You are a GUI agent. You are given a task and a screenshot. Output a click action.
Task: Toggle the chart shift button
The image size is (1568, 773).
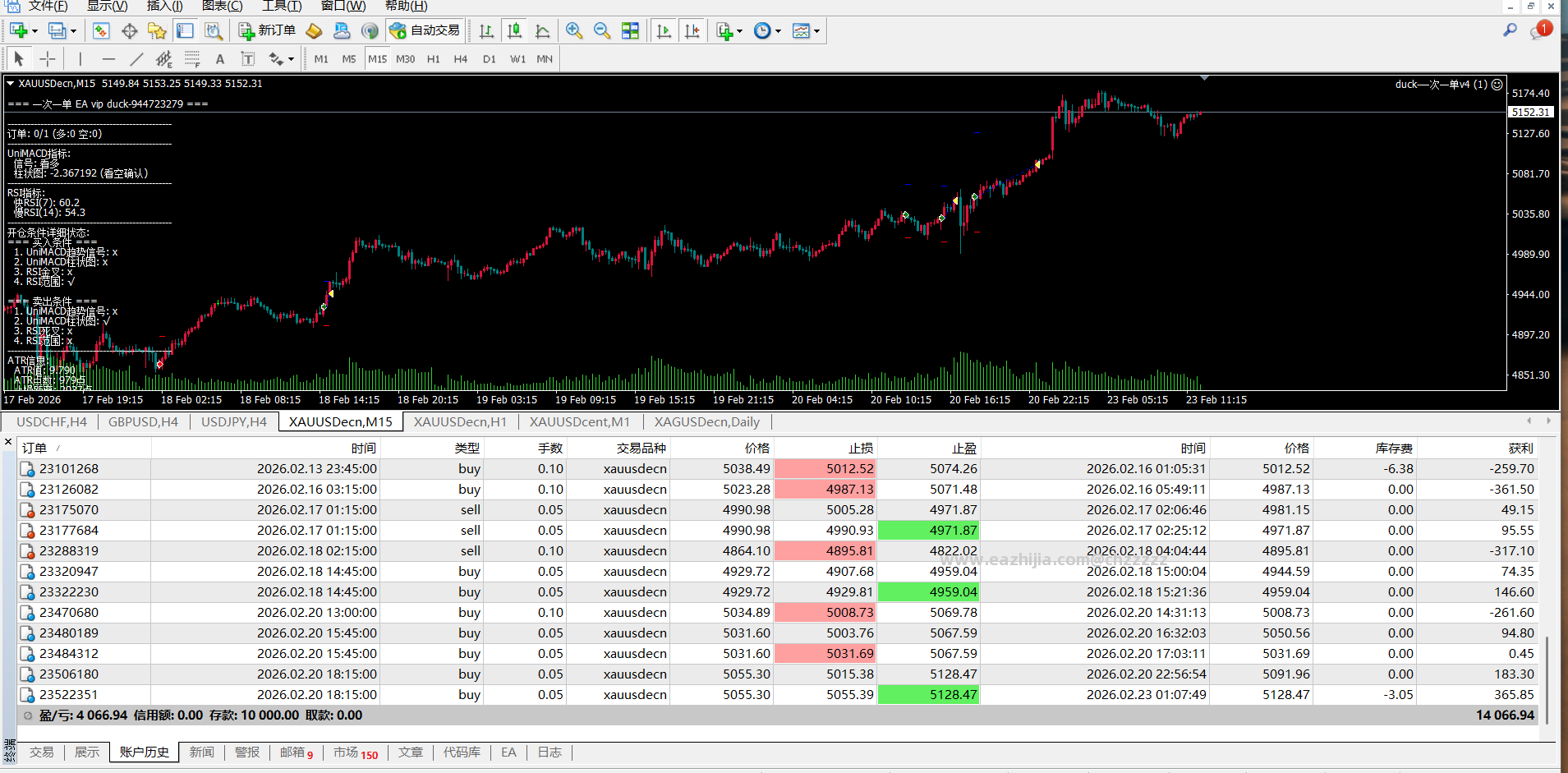click(x=692, y=31)
